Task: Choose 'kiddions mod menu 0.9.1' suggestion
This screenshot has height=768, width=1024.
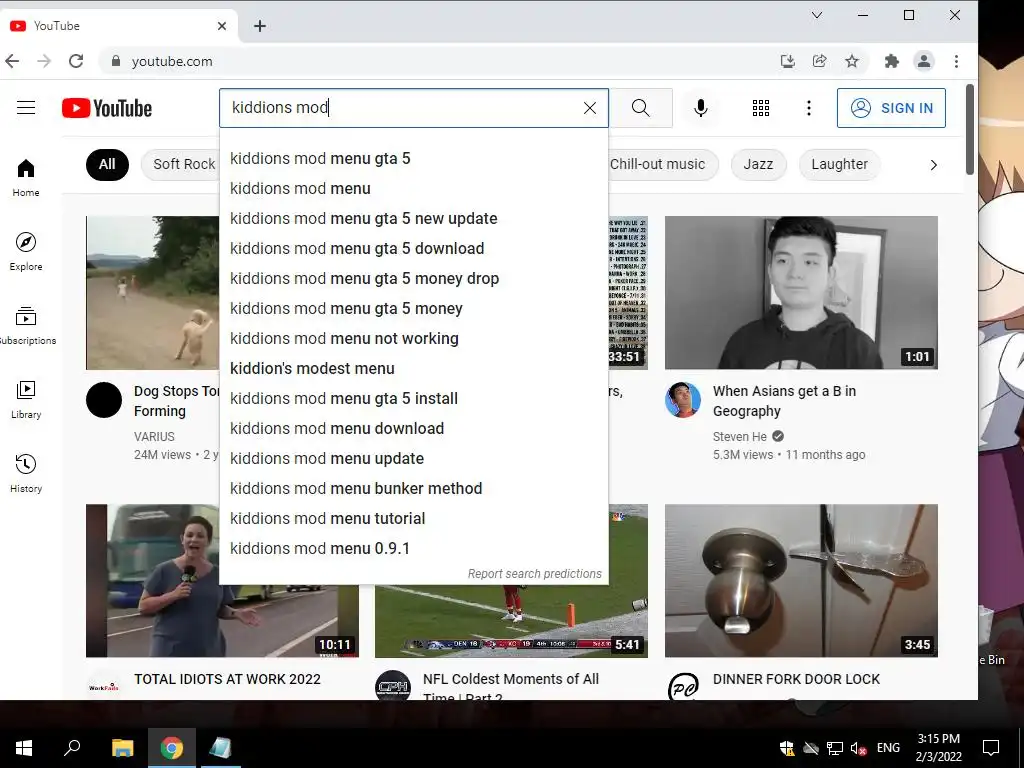Action: pos(413,549)
